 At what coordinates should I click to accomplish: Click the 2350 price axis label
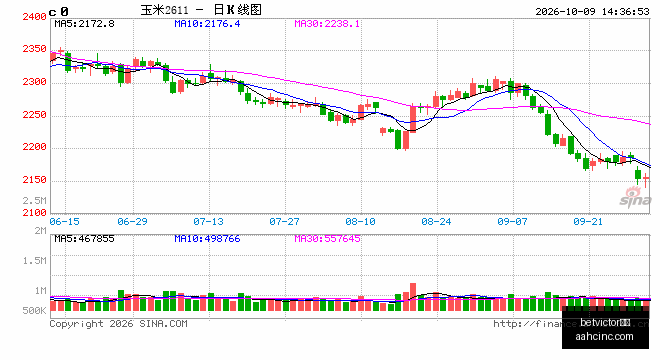pyautogui.click(x=35, y=49)
